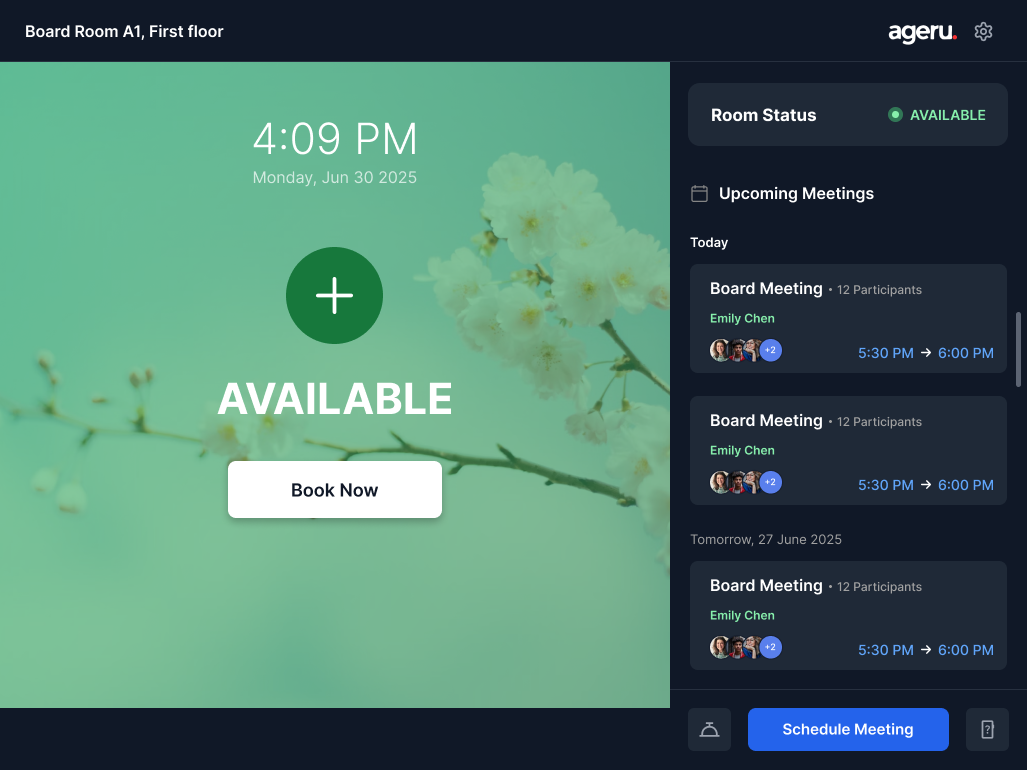Click organizer Emily Chen on the first meeting
This screenshot has height=770, width=1027.
[x=742, y=318]
